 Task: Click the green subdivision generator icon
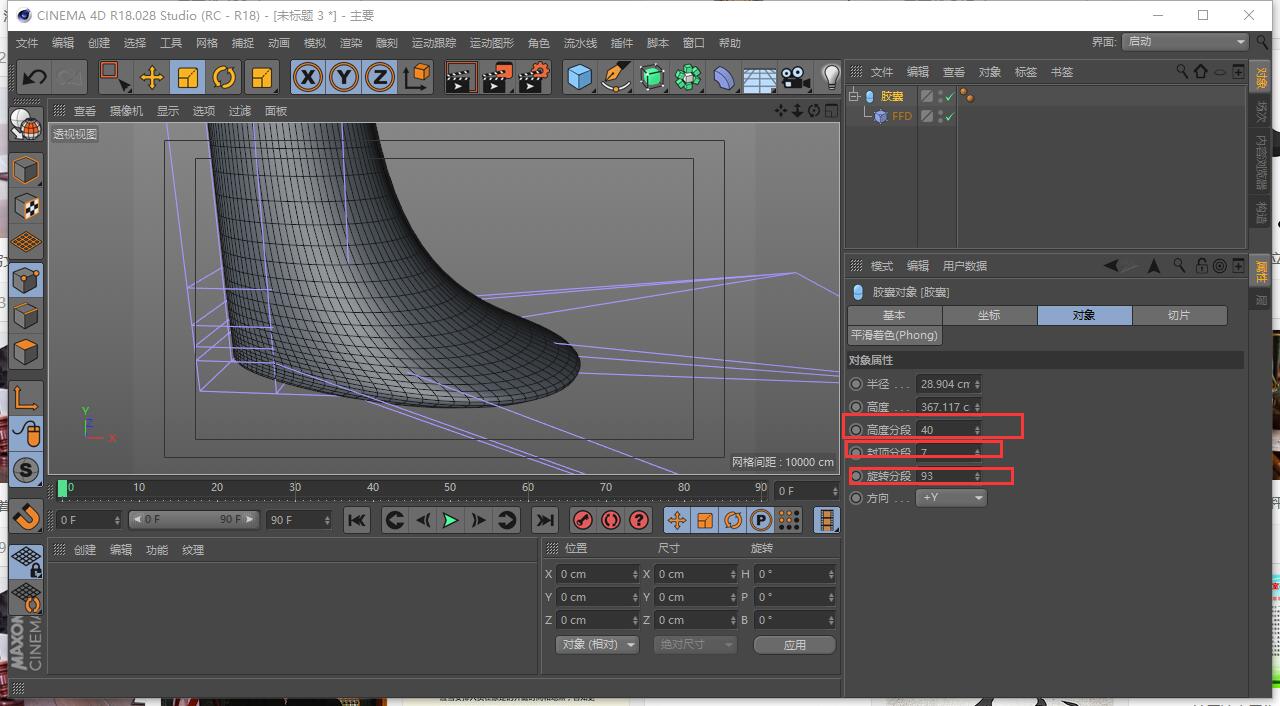pyautogui.click(x=652, y=77)
